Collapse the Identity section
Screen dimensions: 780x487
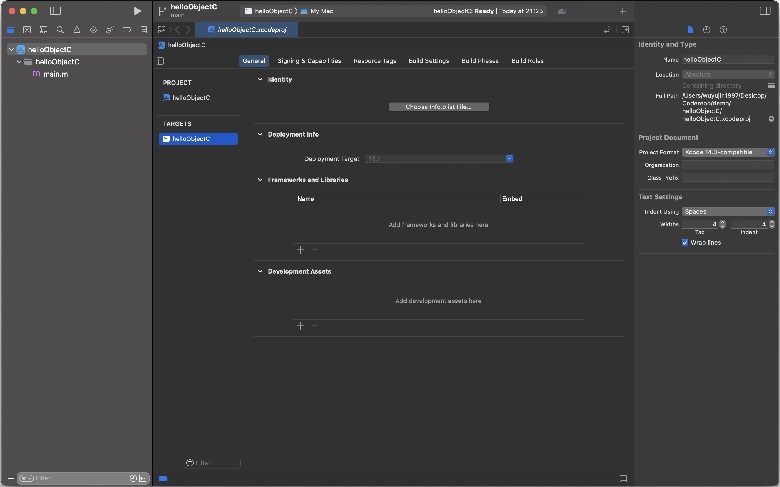point(260,80)
